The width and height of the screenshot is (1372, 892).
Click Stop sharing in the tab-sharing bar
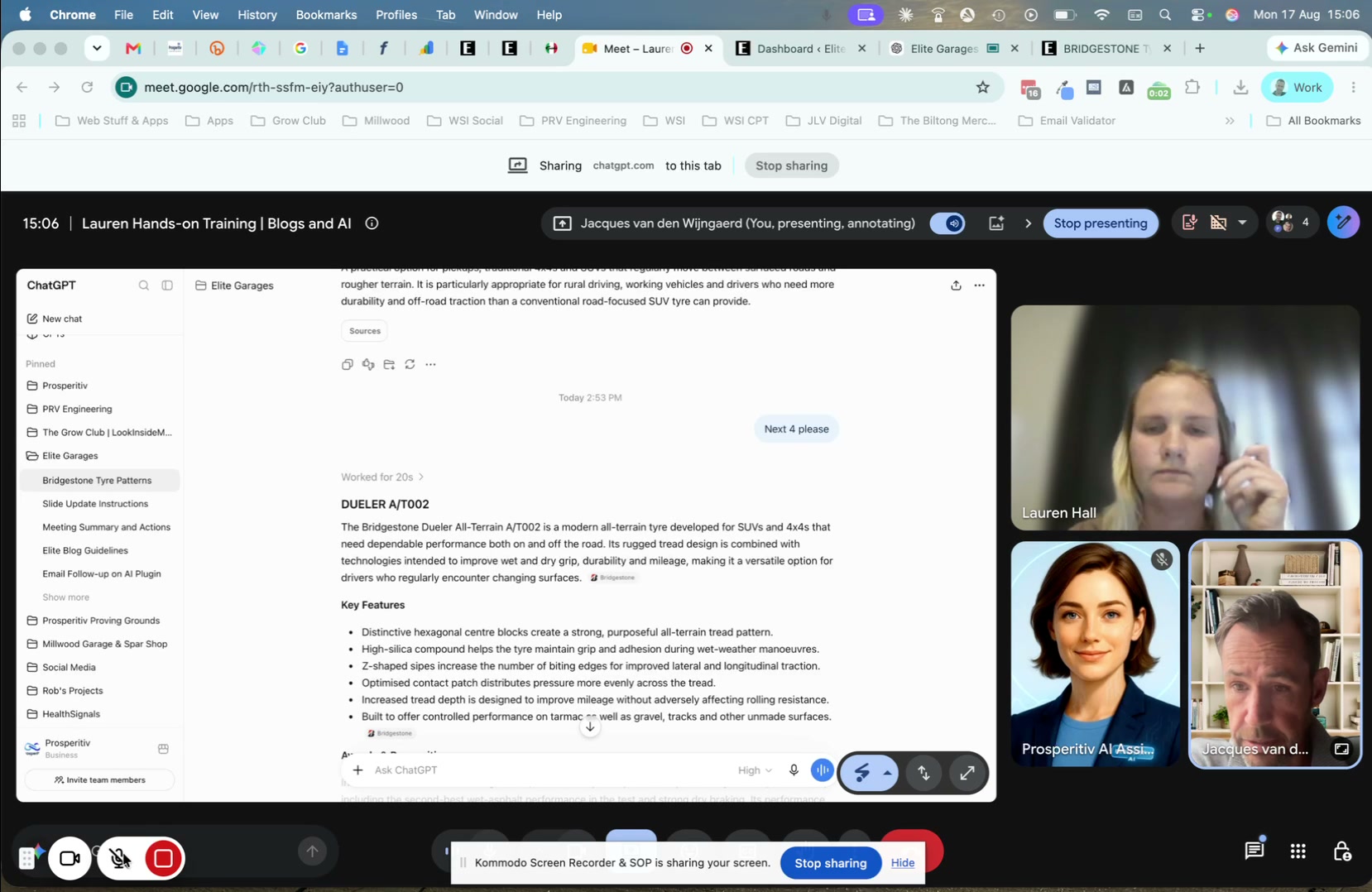(x=791, y=165)
